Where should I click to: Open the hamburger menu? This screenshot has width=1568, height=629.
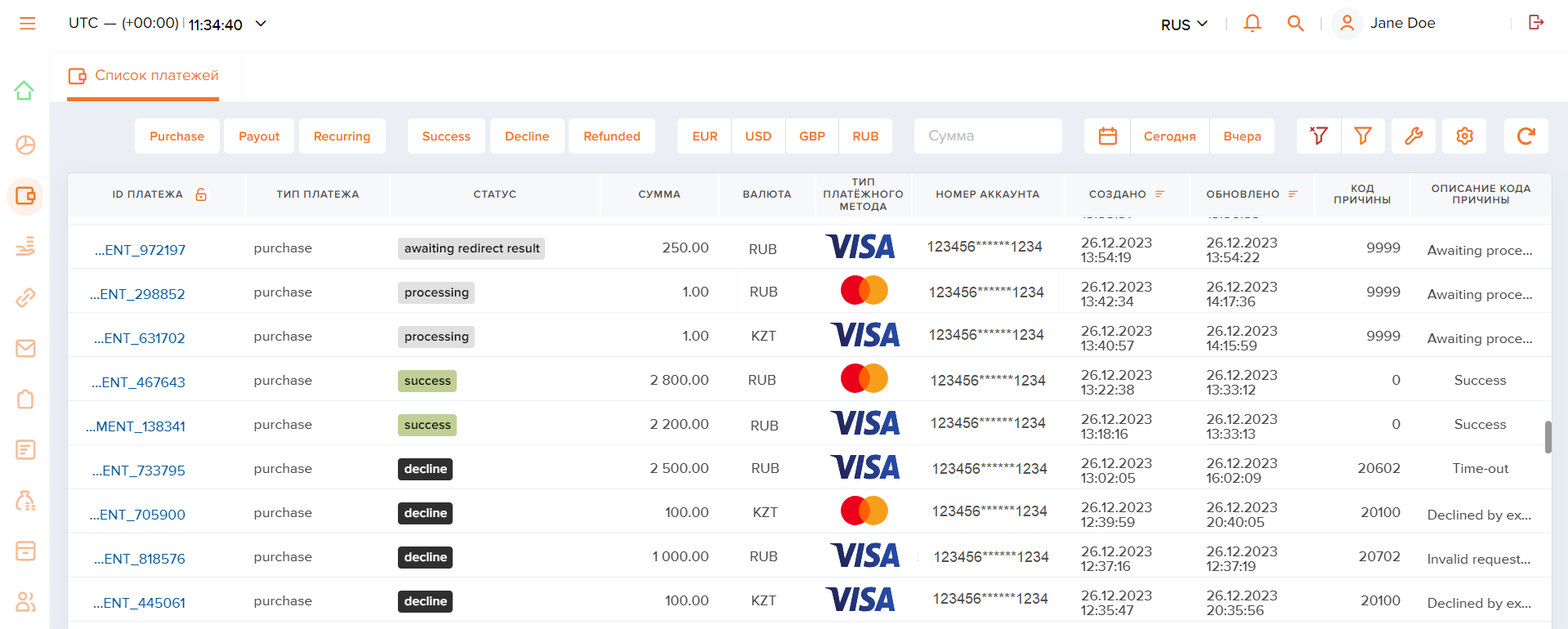point(28,23)
